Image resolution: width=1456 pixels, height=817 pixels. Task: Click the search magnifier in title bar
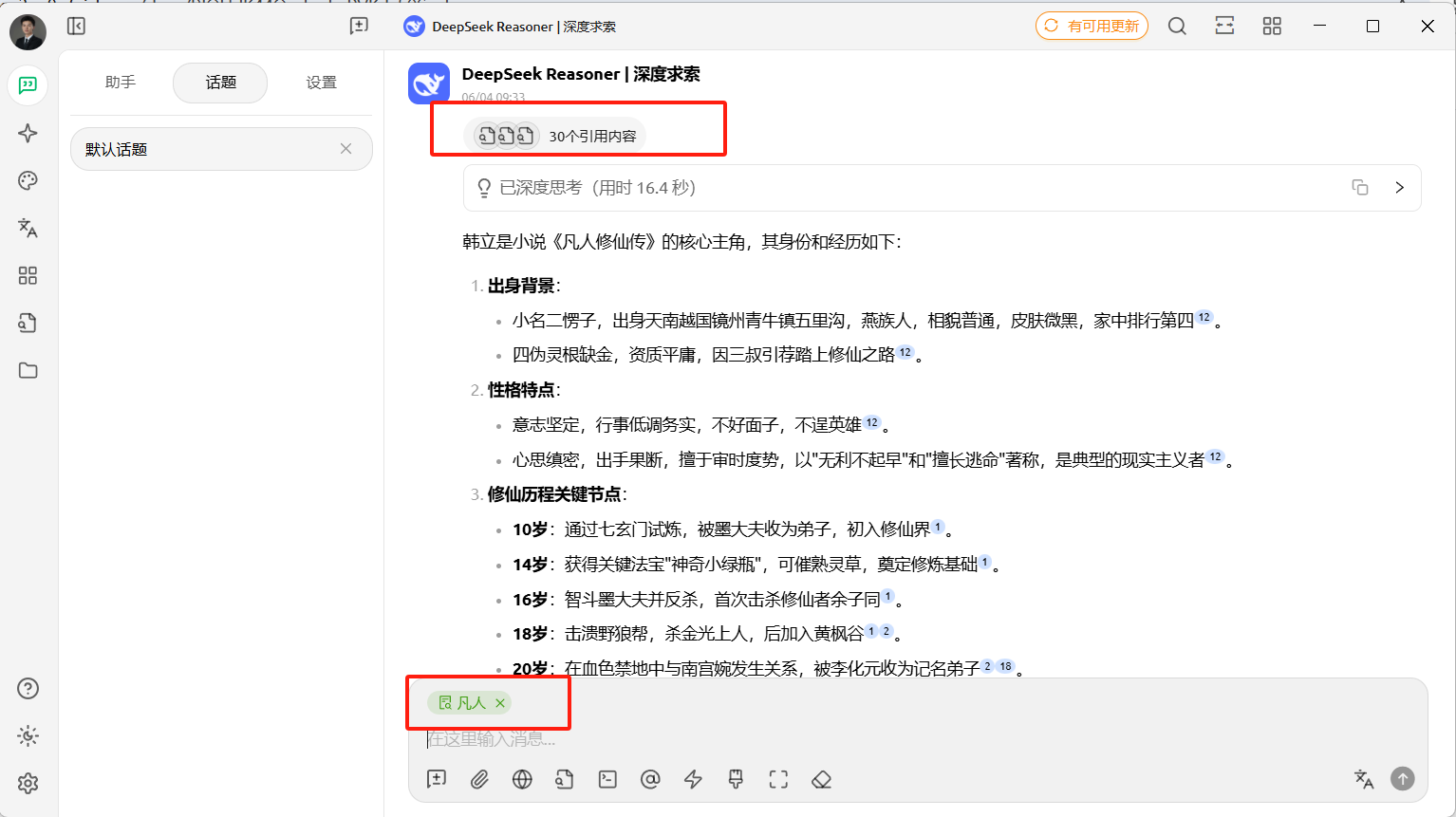pos(1177,26)
